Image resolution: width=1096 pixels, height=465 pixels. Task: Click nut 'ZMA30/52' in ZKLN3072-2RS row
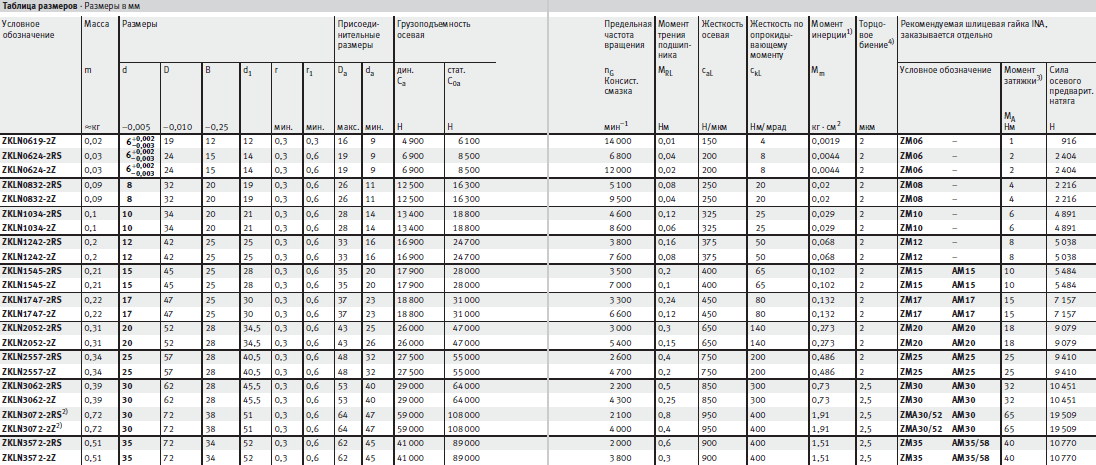coord(921,415)
